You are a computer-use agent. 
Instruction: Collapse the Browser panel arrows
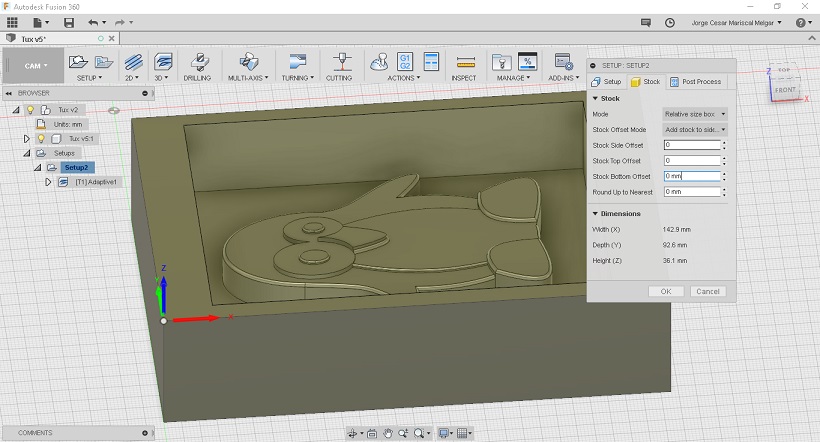click(x=9, y=93)
